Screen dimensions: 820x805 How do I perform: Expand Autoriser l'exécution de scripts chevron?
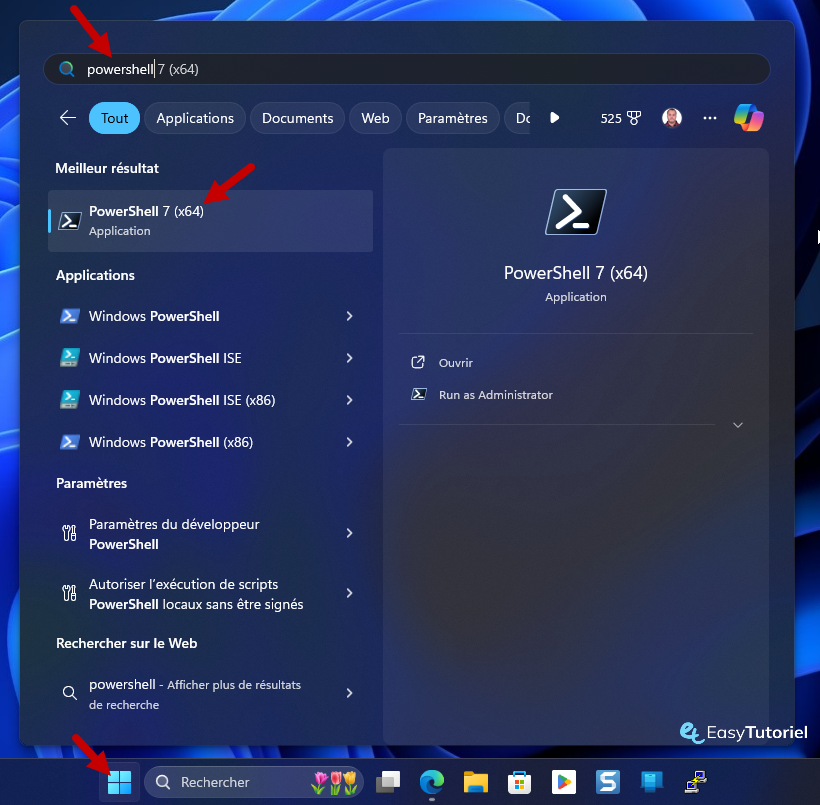click(349, 593)
